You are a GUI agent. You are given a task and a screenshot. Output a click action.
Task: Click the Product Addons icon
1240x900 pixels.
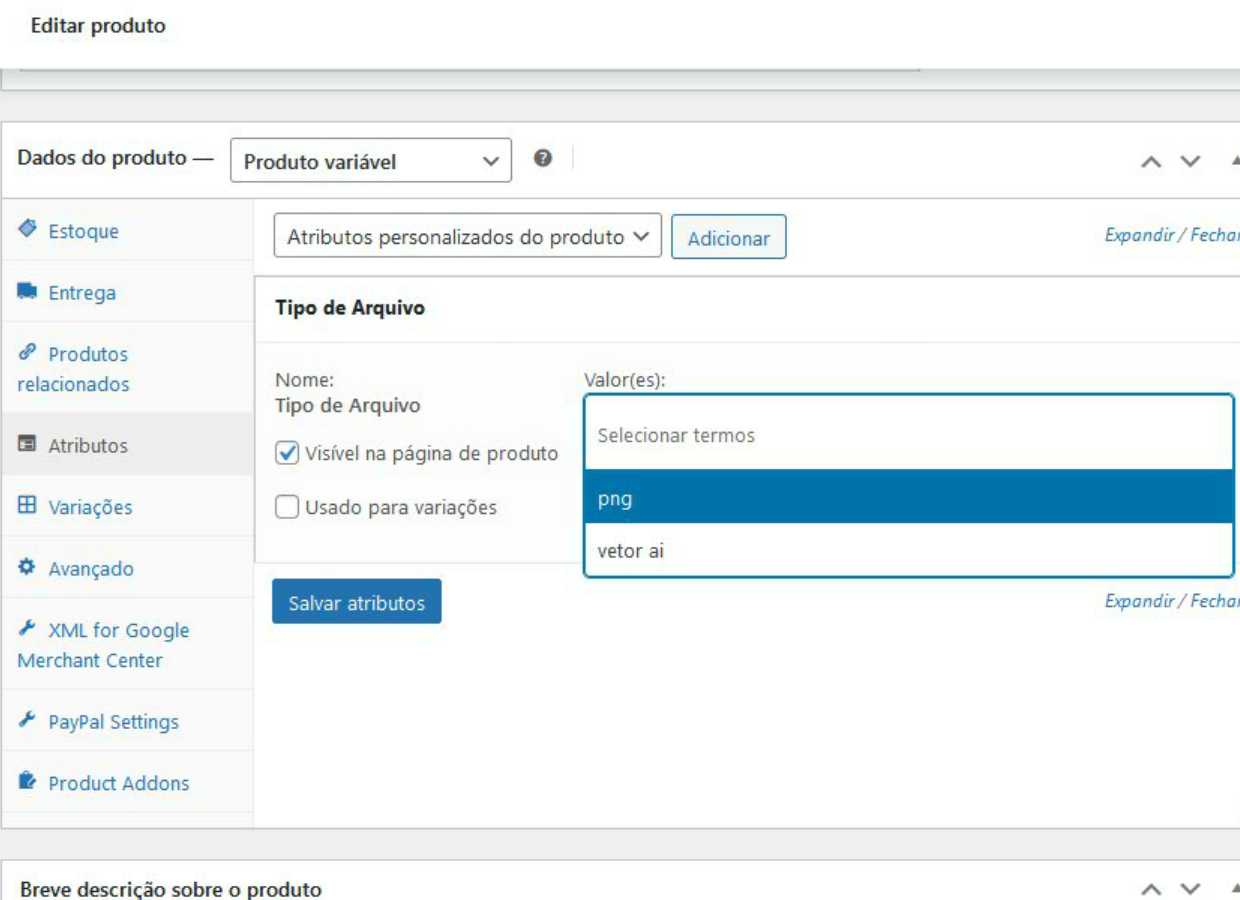point(27,782)
